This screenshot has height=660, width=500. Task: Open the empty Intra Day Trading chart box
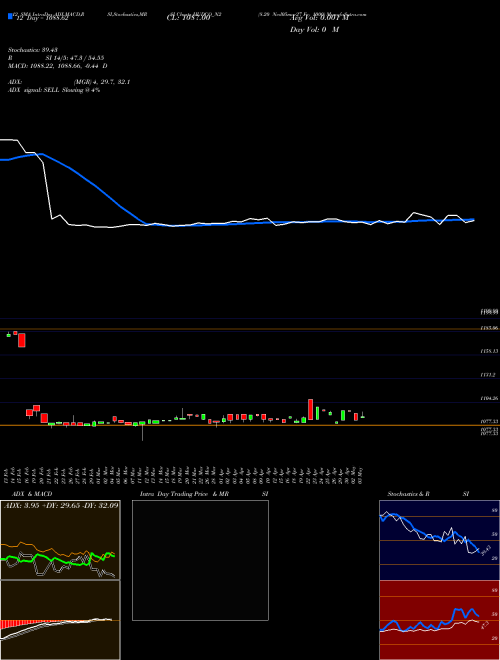click(200, 560)
